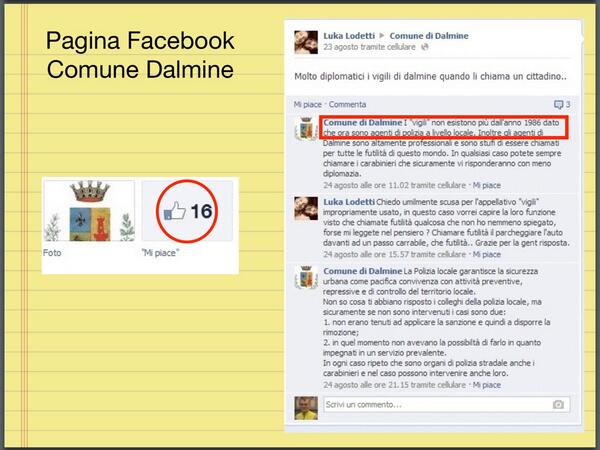This screenshot has width=600, height=450.
Task: Click Comune di Dalmine crest avatar in first comment
Action: click(x=306, y=129)
